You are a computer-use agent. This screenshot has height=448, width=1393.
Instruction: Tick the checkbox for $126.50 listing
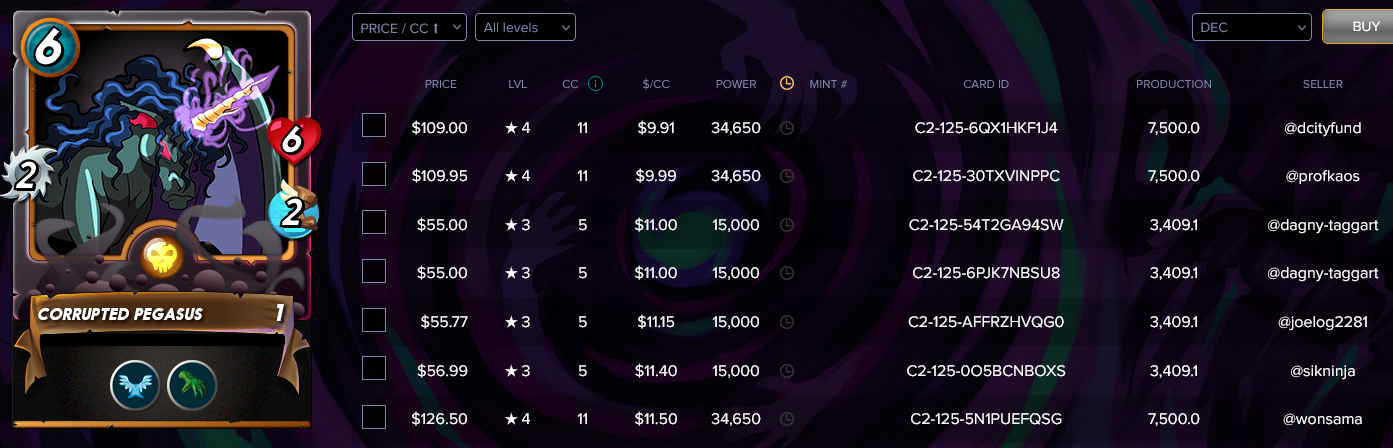click(374, 417)
